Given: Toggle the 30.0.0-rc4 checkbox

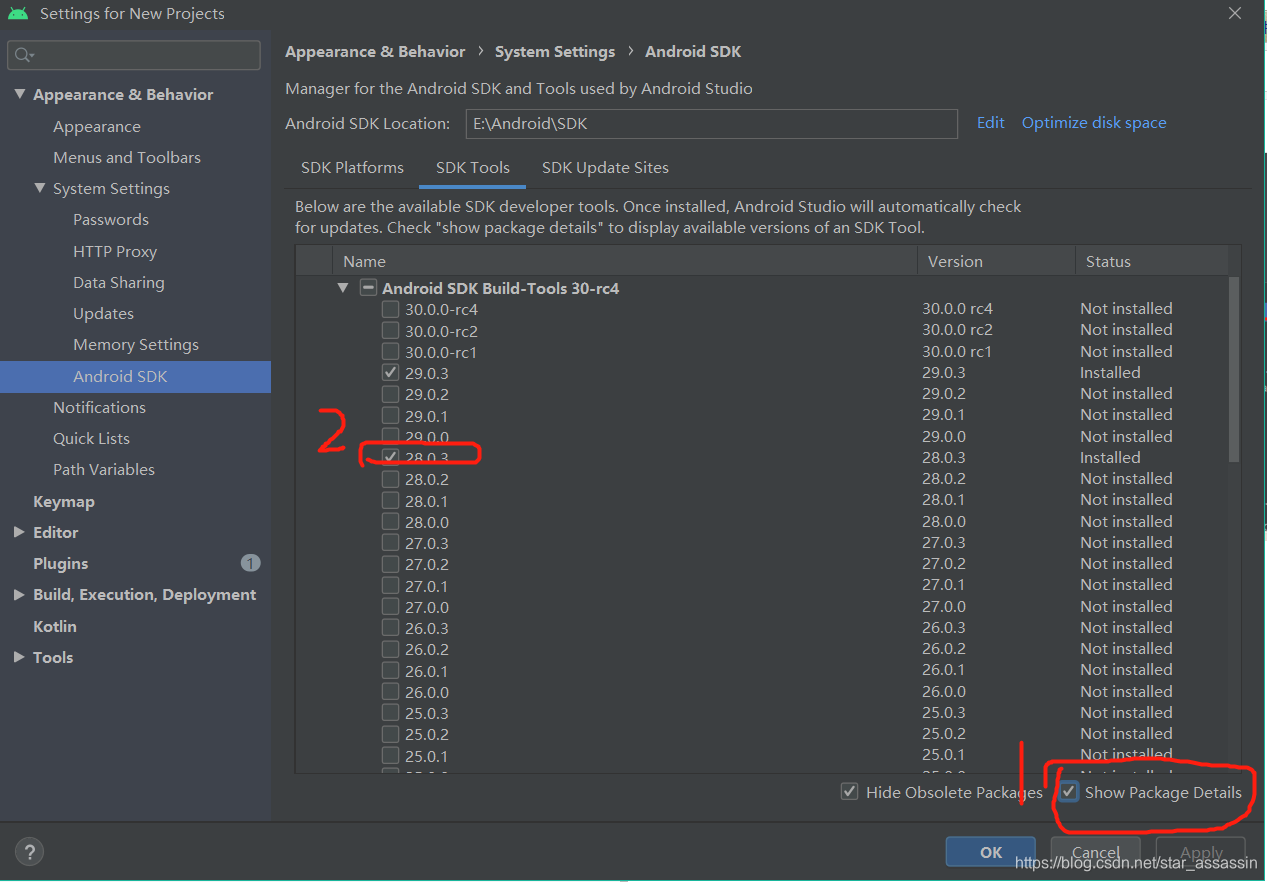Looking at the screenshot, I should tap(390, 309).
